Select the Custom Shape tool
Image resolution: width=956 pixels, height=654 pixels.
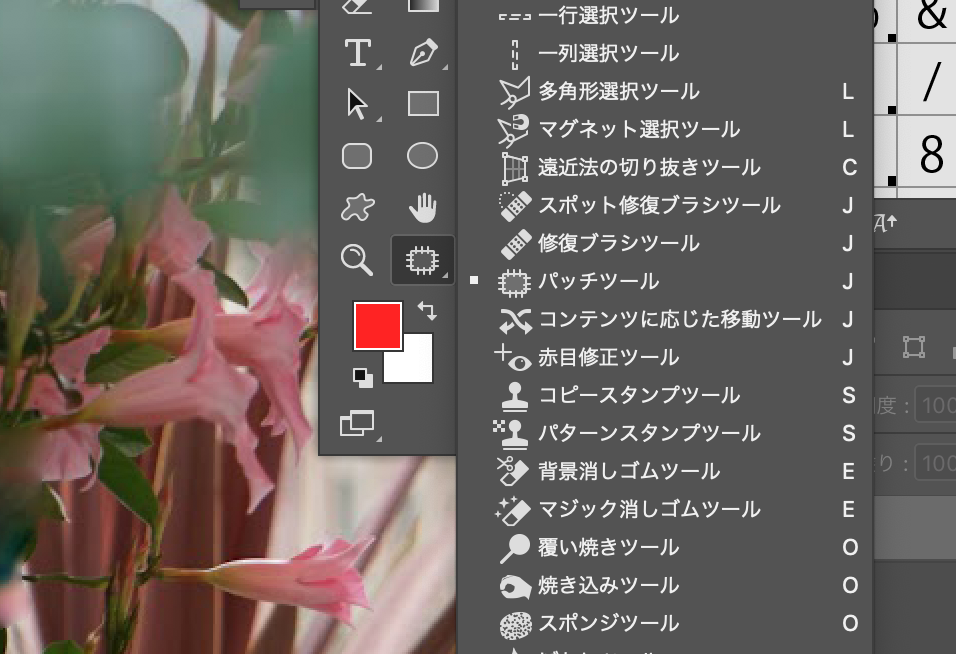(357, 208)
